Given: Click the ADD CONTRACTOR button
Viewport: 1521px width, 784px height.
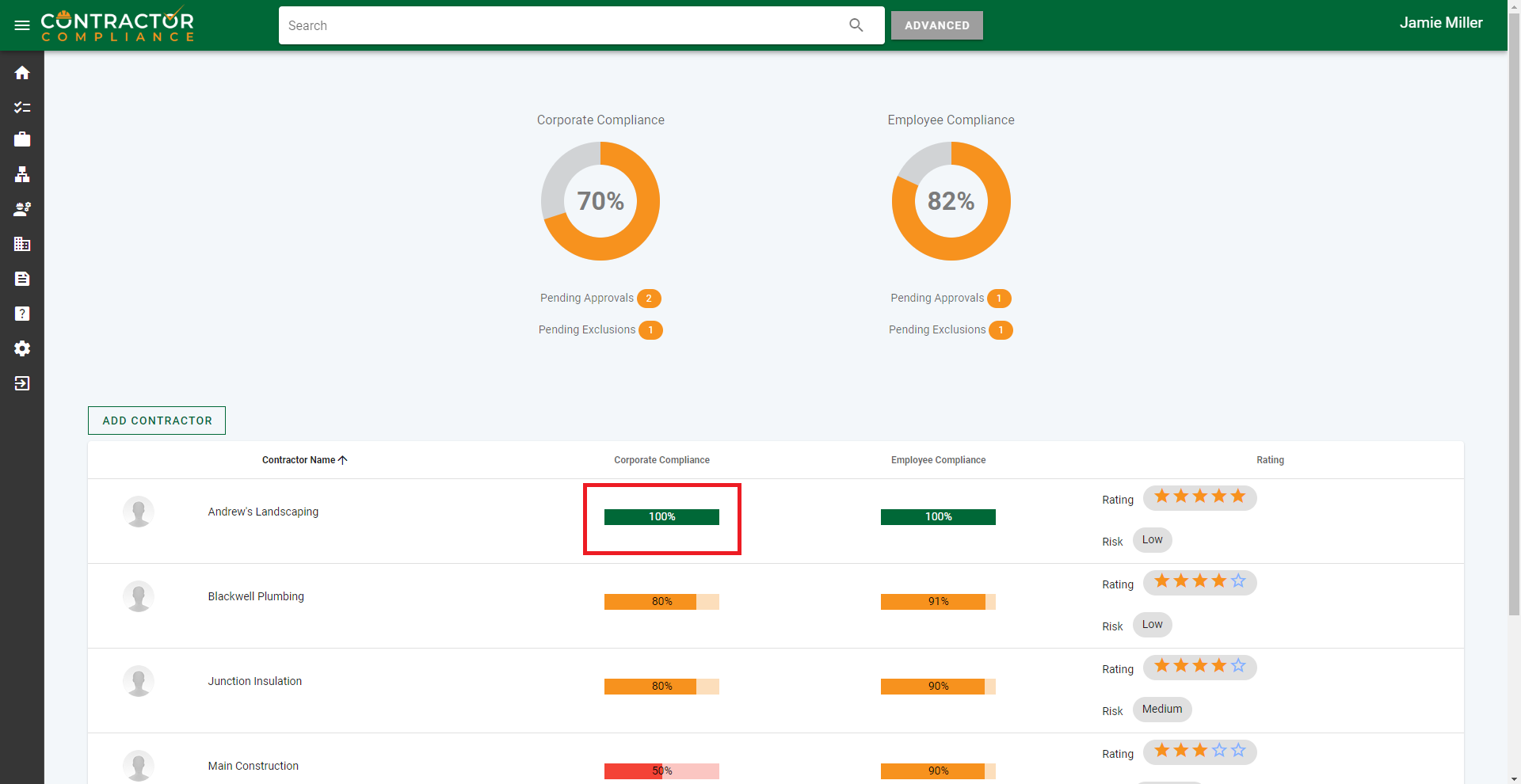Looking at the screenshot, I should [x=157, y=421].
